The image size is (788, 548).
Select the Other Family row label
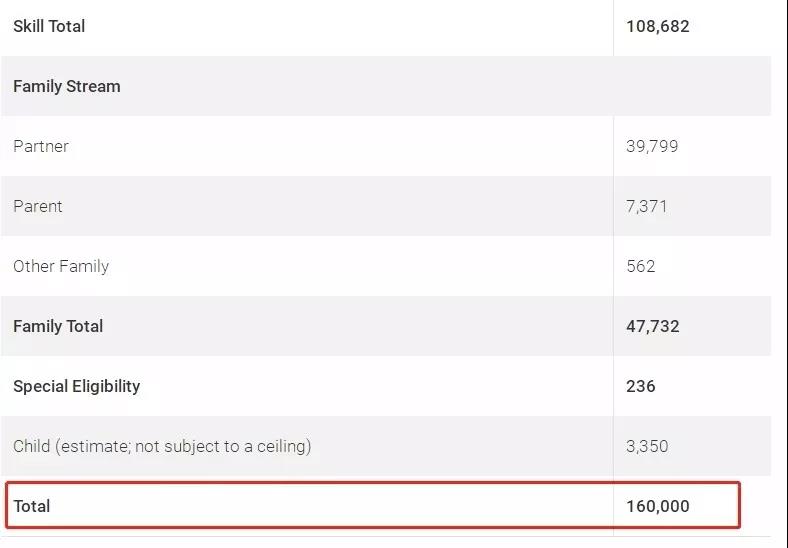click(x=61, y=266)
